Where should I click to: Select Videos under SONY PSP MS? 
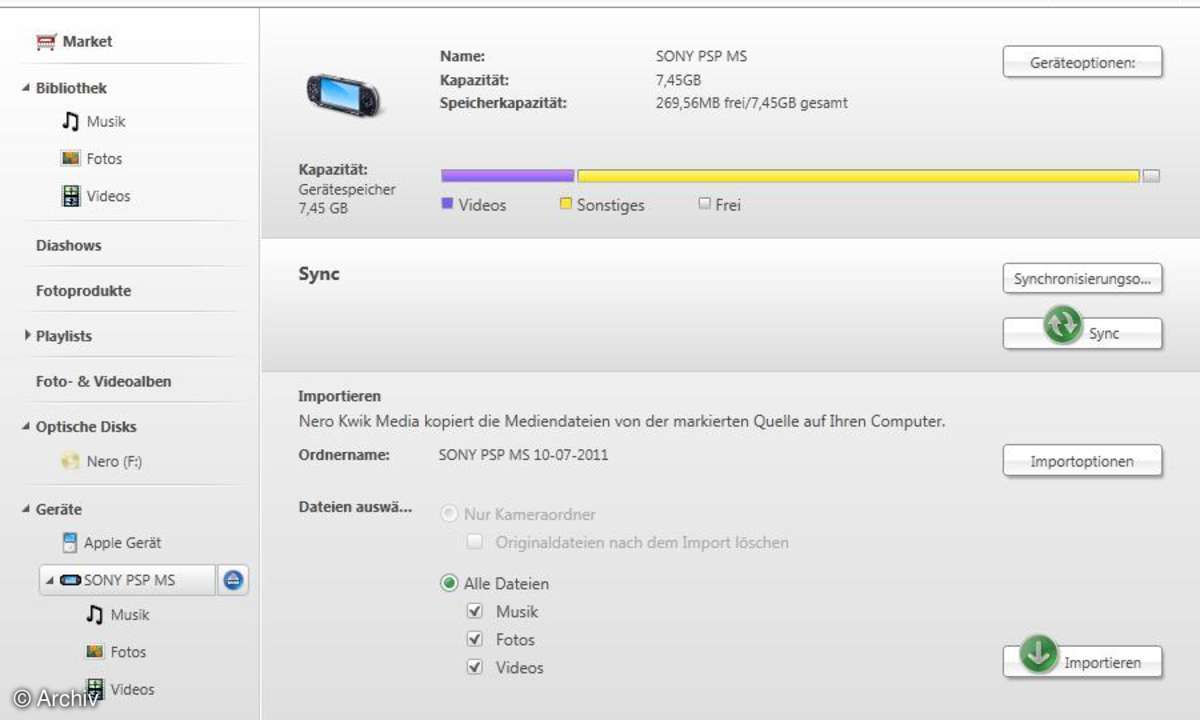pyautogui.click(x=132, y=689)
